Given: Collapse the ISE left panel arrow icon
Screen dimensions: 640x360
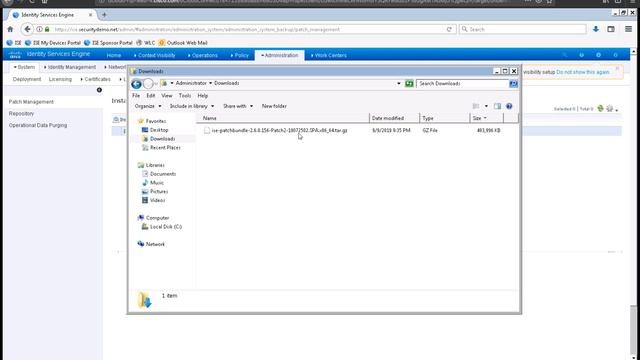Looking at the screenshot, I should click(x=99, y=90).
